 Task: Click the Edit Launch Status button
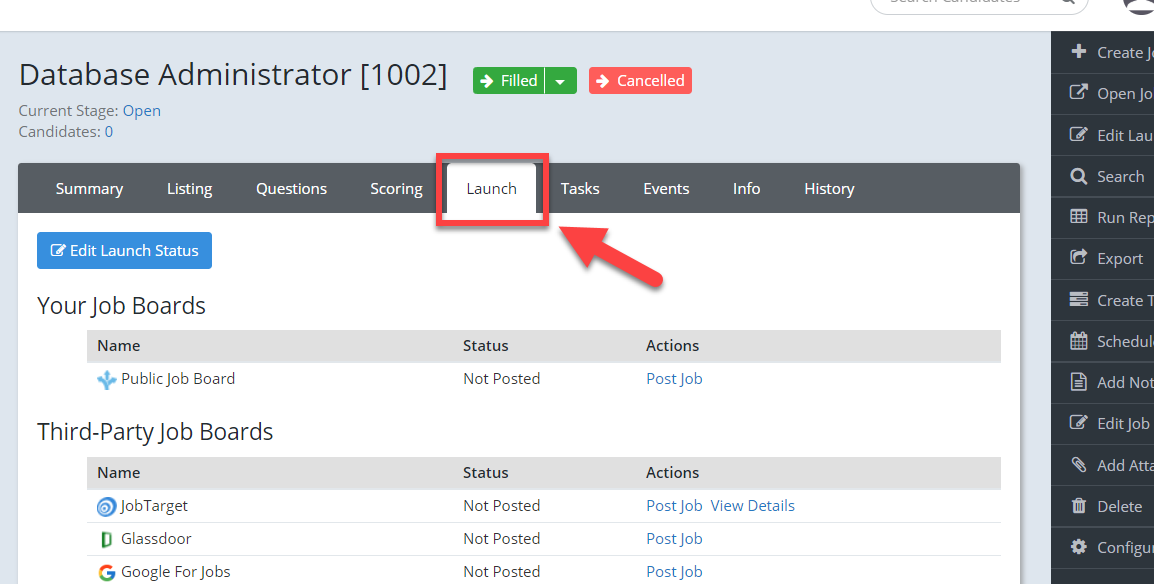(x=124, y=250)
